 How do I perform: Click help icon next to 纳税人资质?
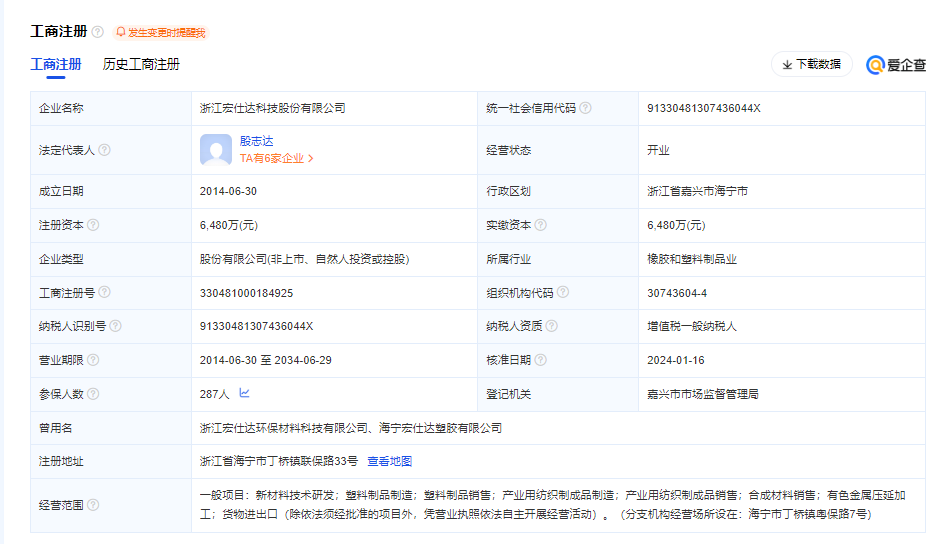point(551,326)
